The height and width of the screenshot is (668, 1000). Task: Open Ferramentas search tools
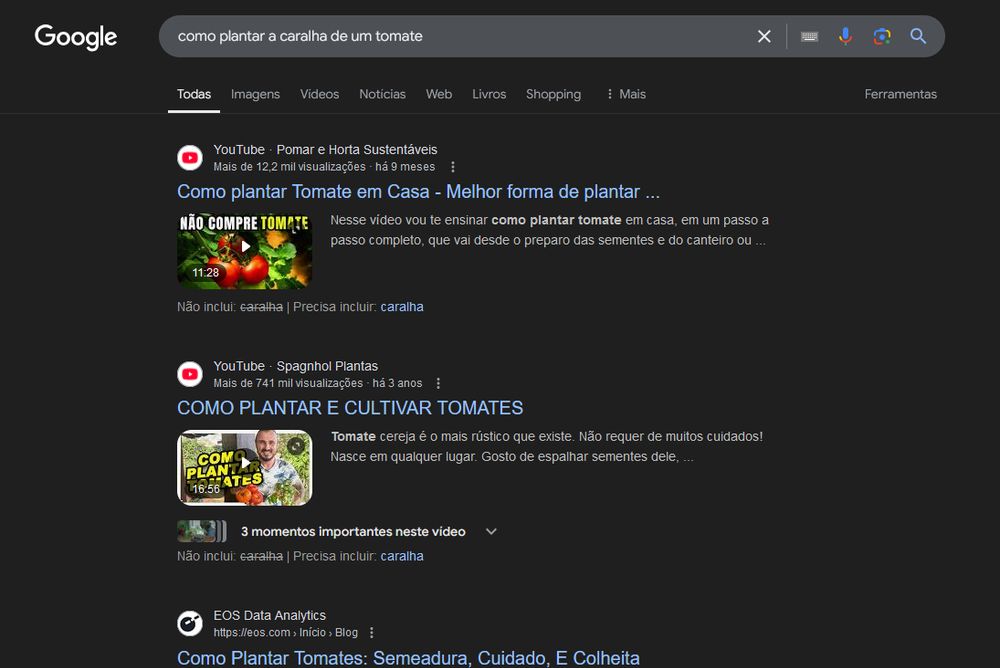point(901,94)
